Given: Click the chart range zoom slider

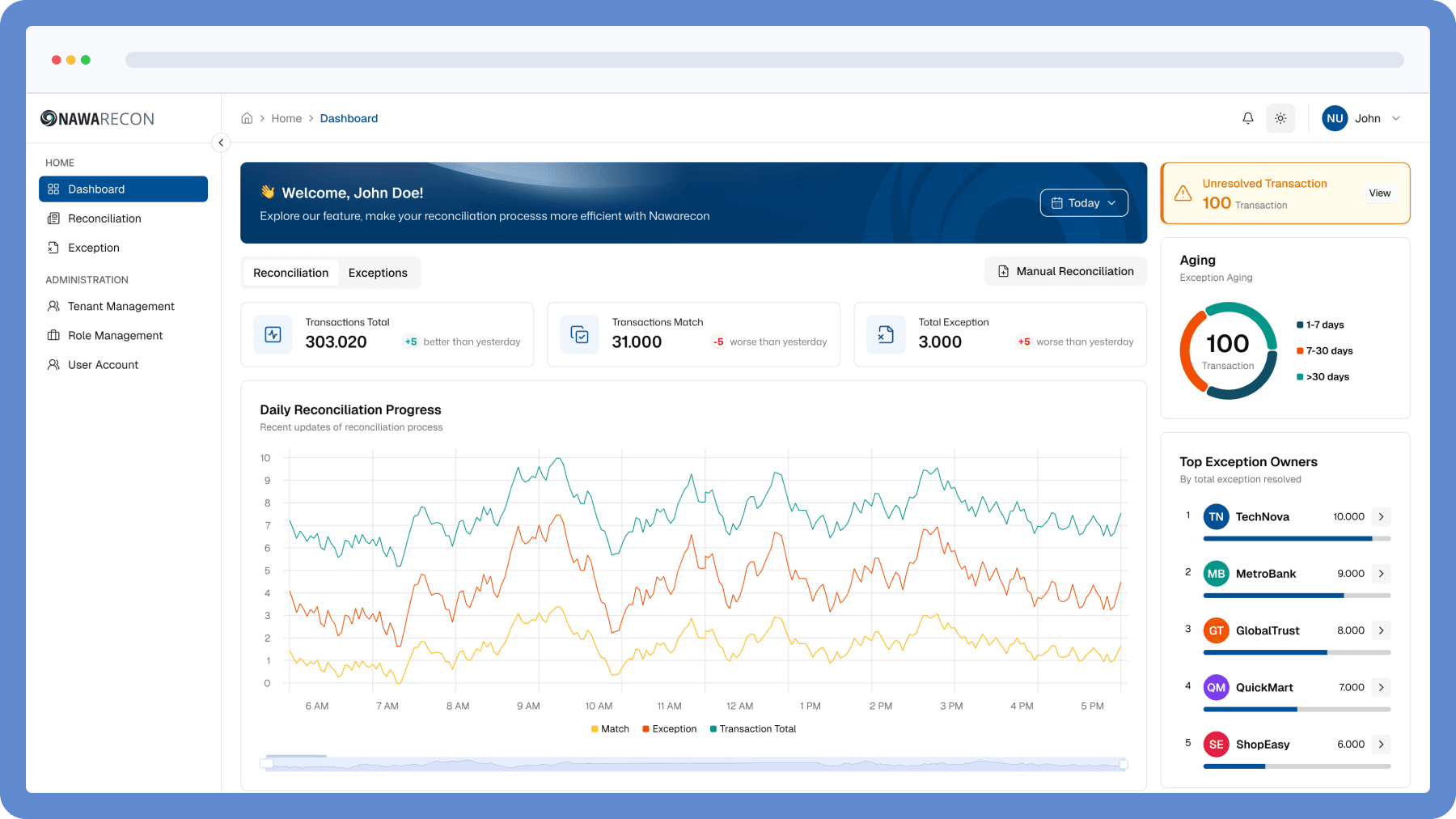Looking at the screenshot, I should [694, 763].
